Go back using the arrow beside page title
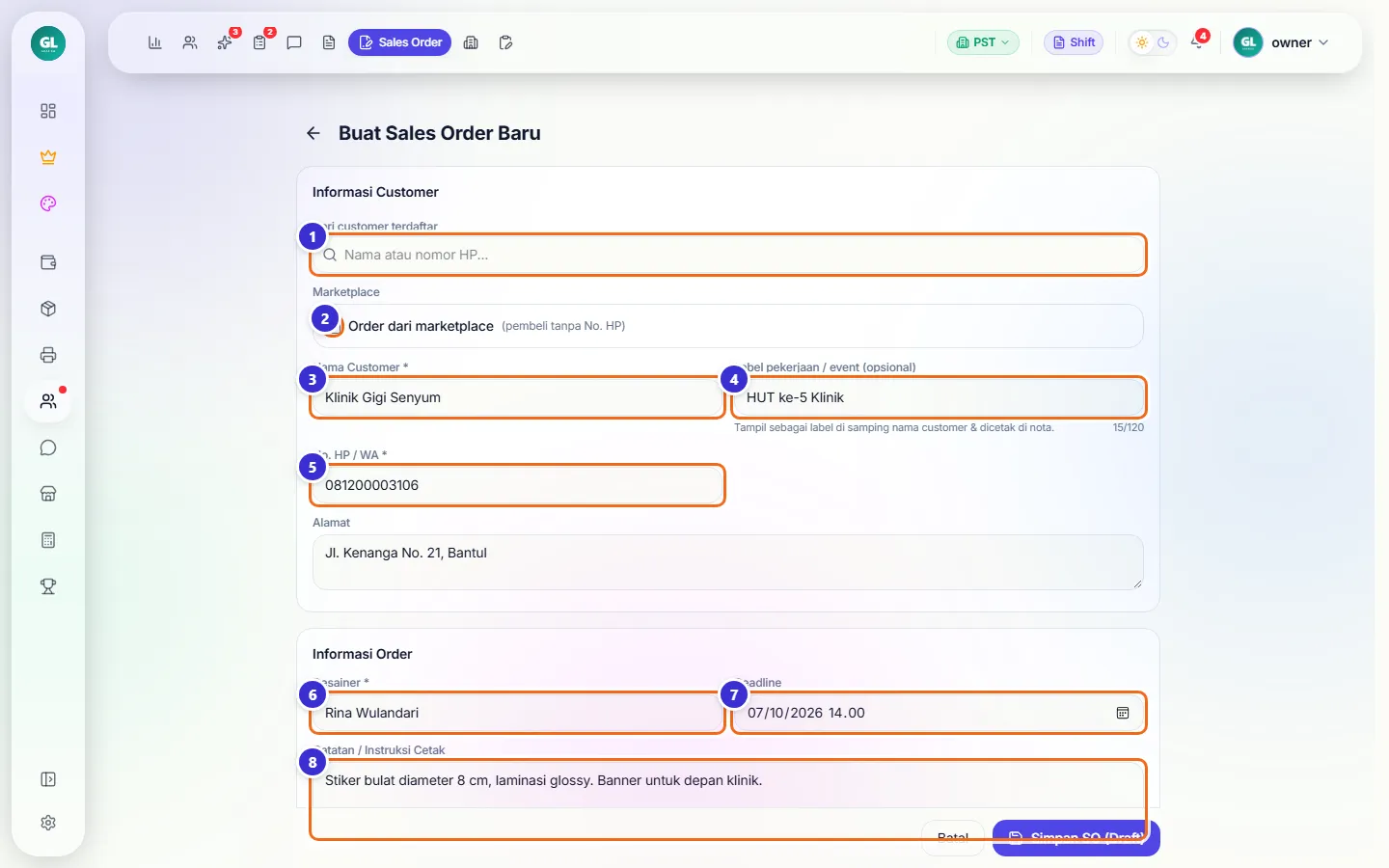The height and width of the screenshot is (868, 1389). coord(313,133)
